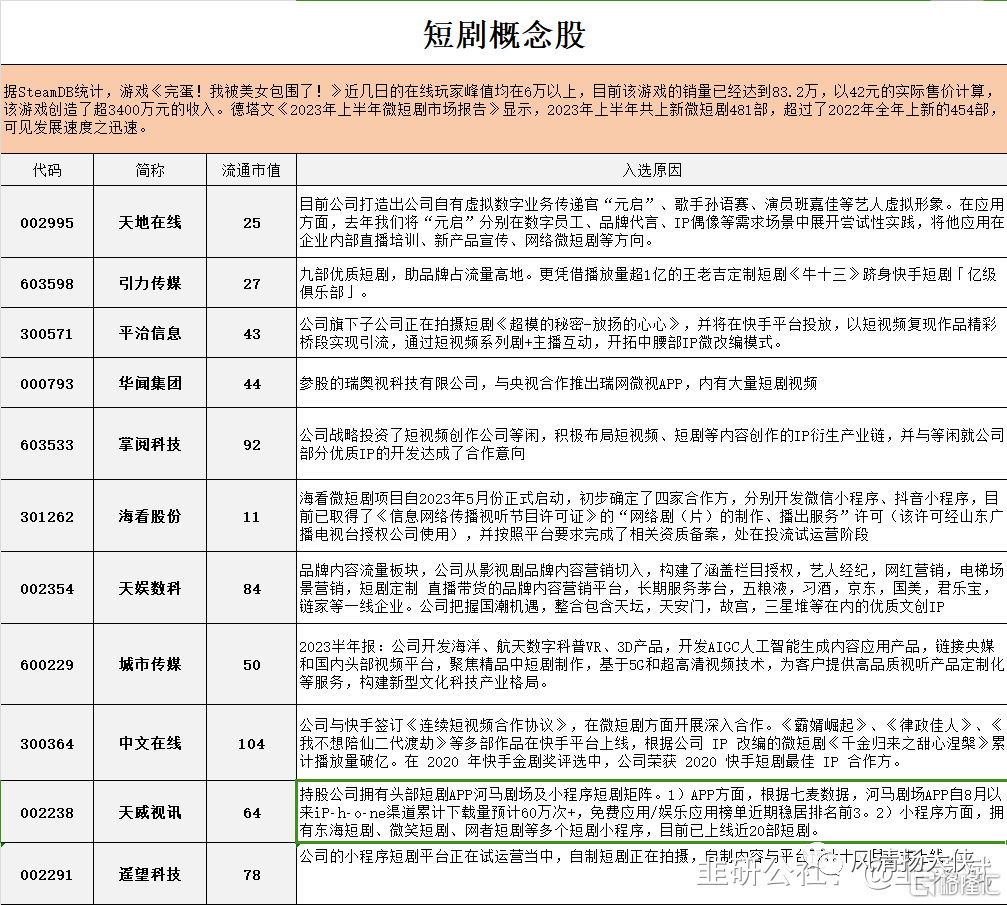Click the title 短剧概念股

tap(504, 35)
